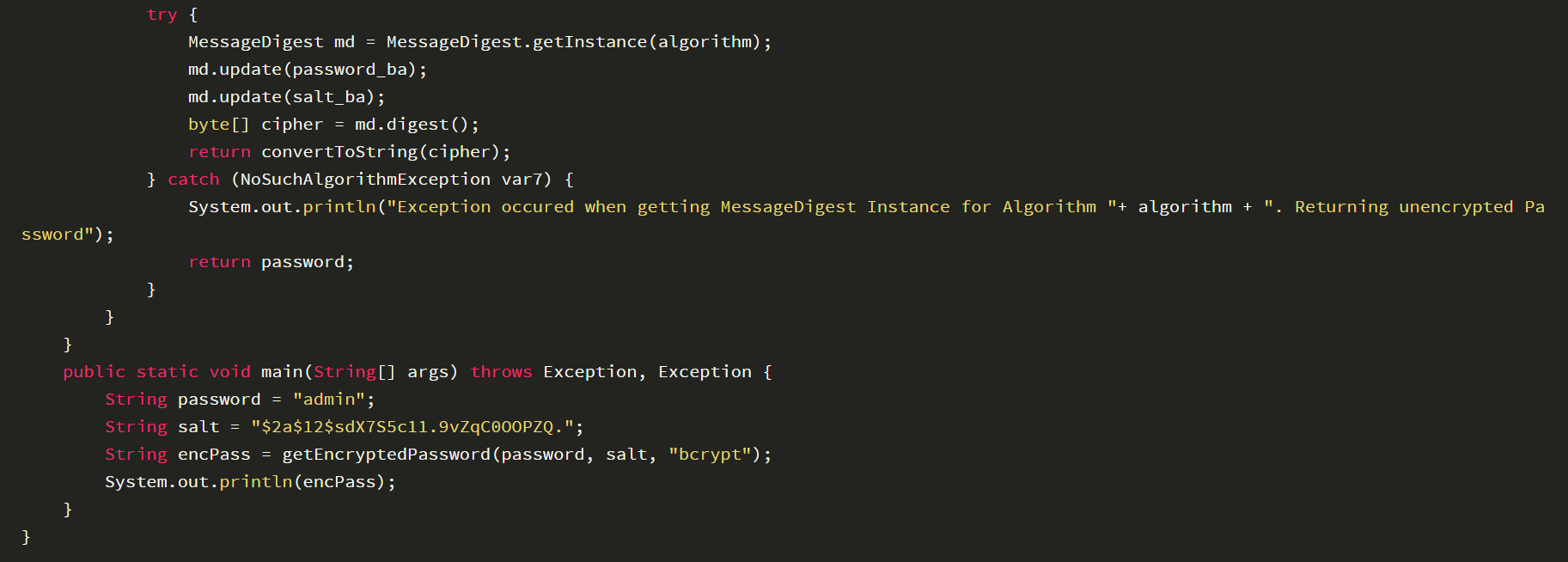Click the "bcrypt" string literal
1568x562 pixels.
(710, 455)
